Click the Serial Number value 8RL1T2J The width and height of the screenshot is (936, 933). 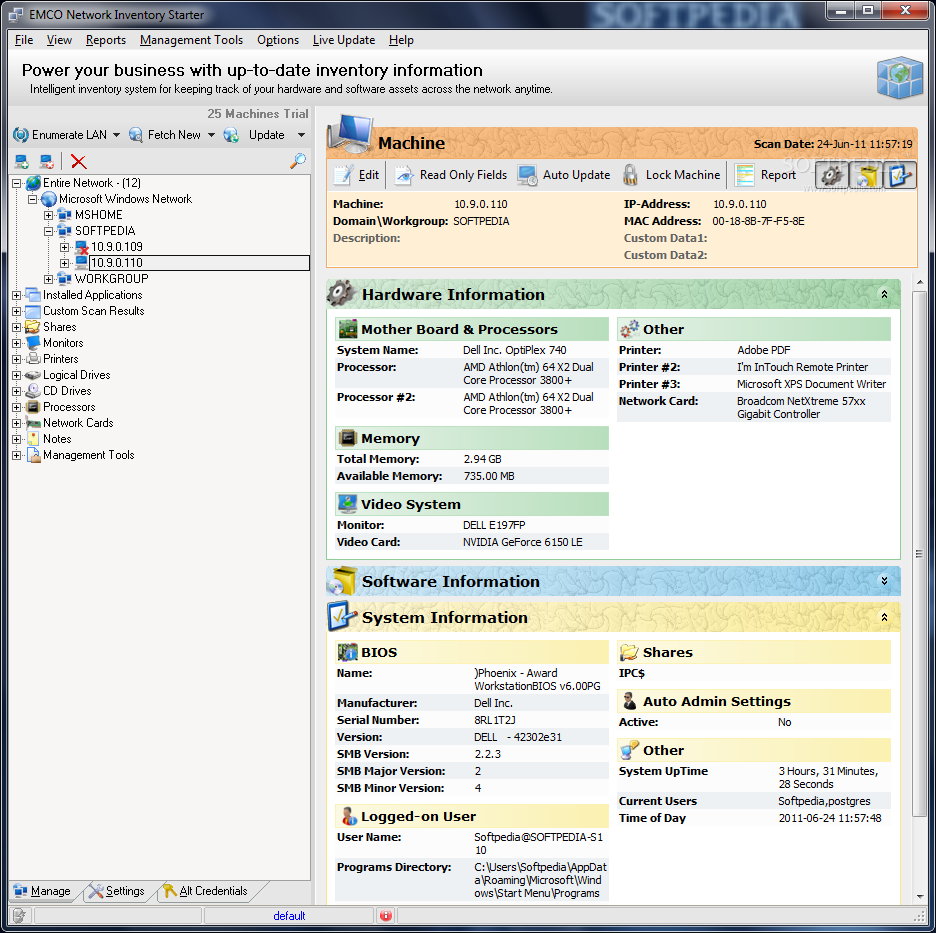(x=495, y=720)
